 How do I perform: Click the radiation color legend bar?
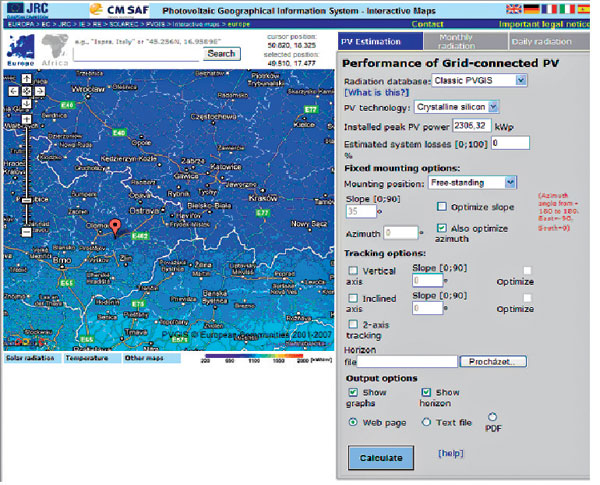pyautogui.click(x=254, y=356)
